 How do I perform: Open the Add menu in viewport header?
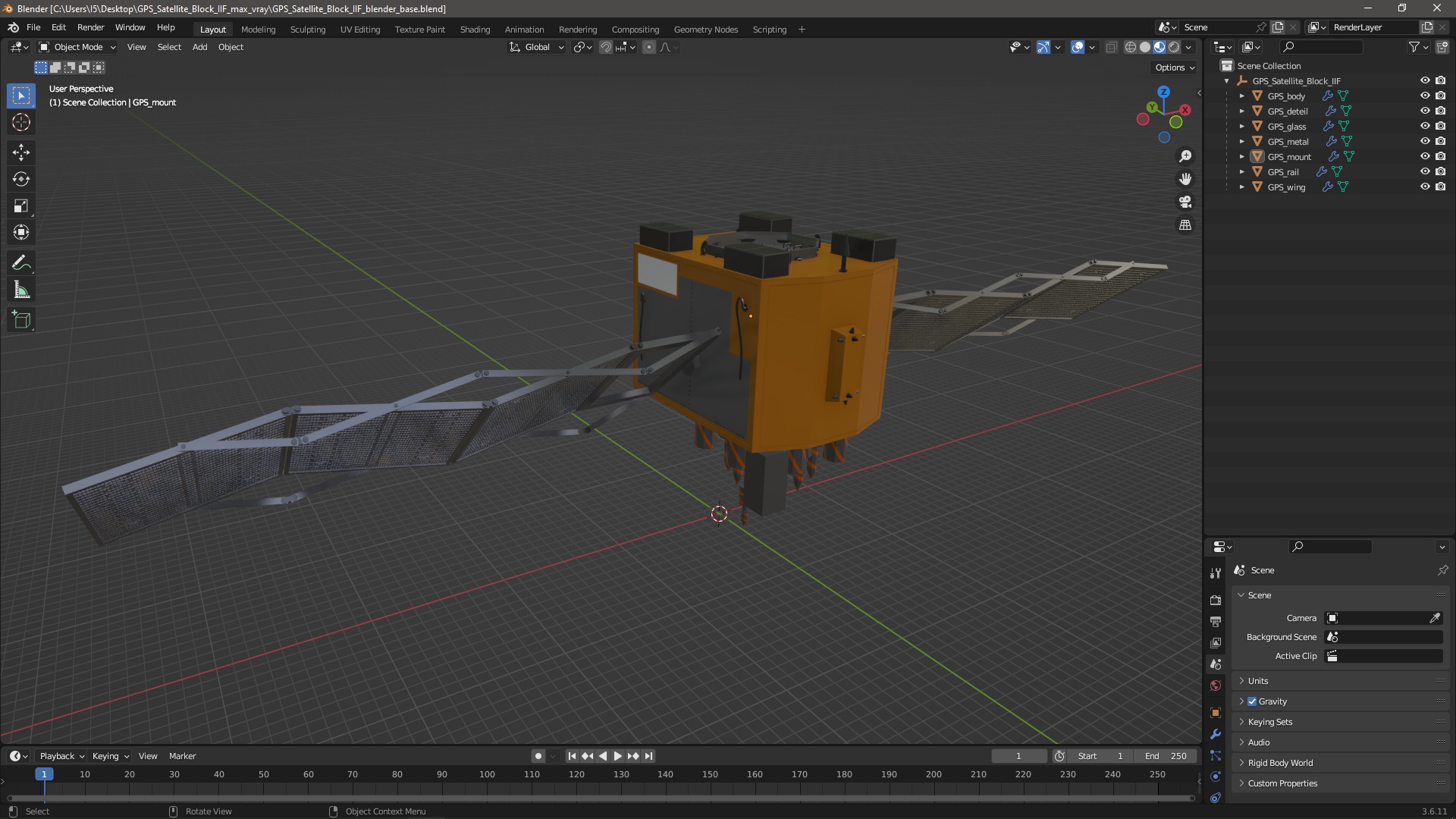point(199,47)
